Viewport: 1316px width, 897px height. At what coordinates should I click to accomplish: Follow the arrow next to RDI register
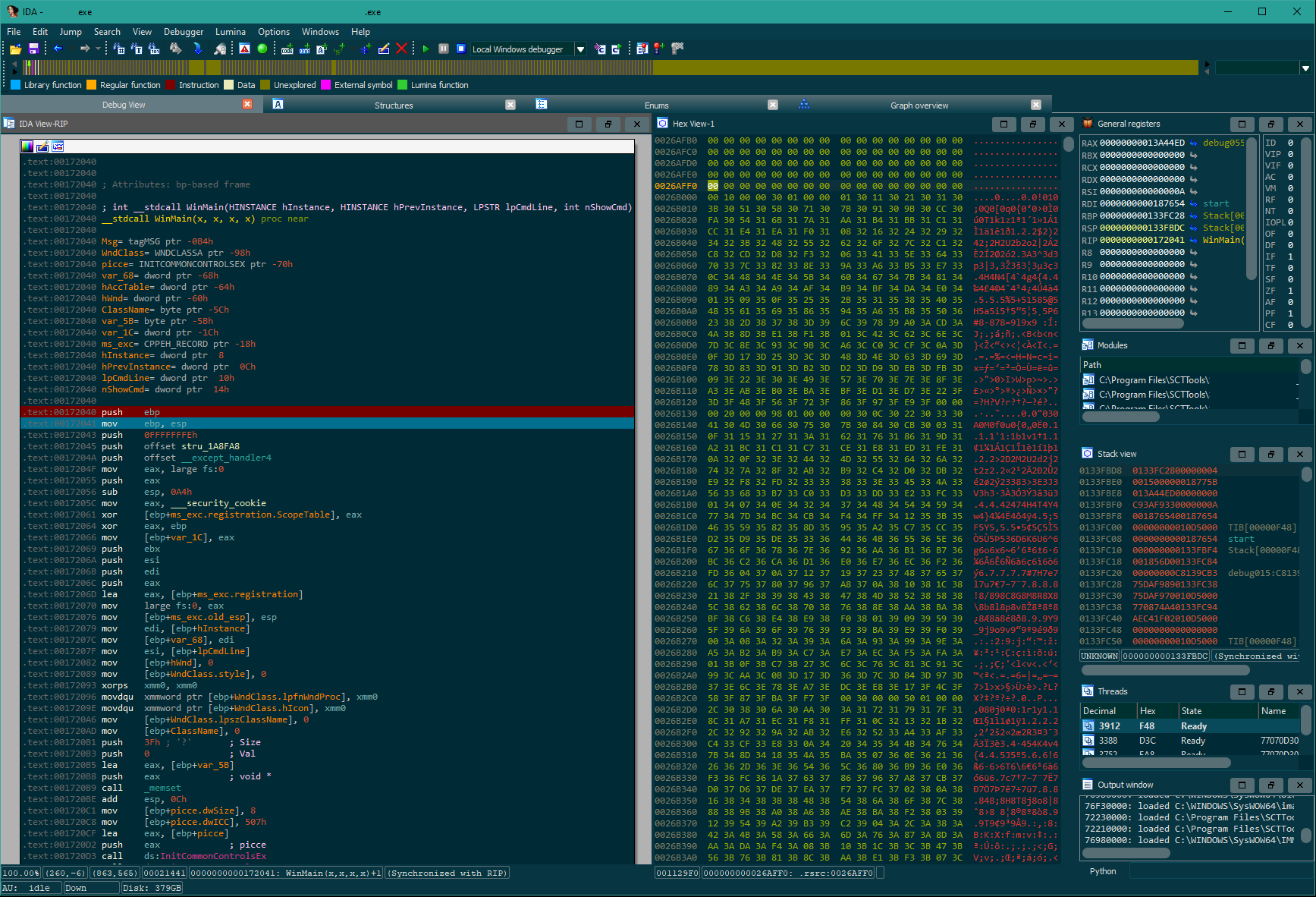(1193, 203)
